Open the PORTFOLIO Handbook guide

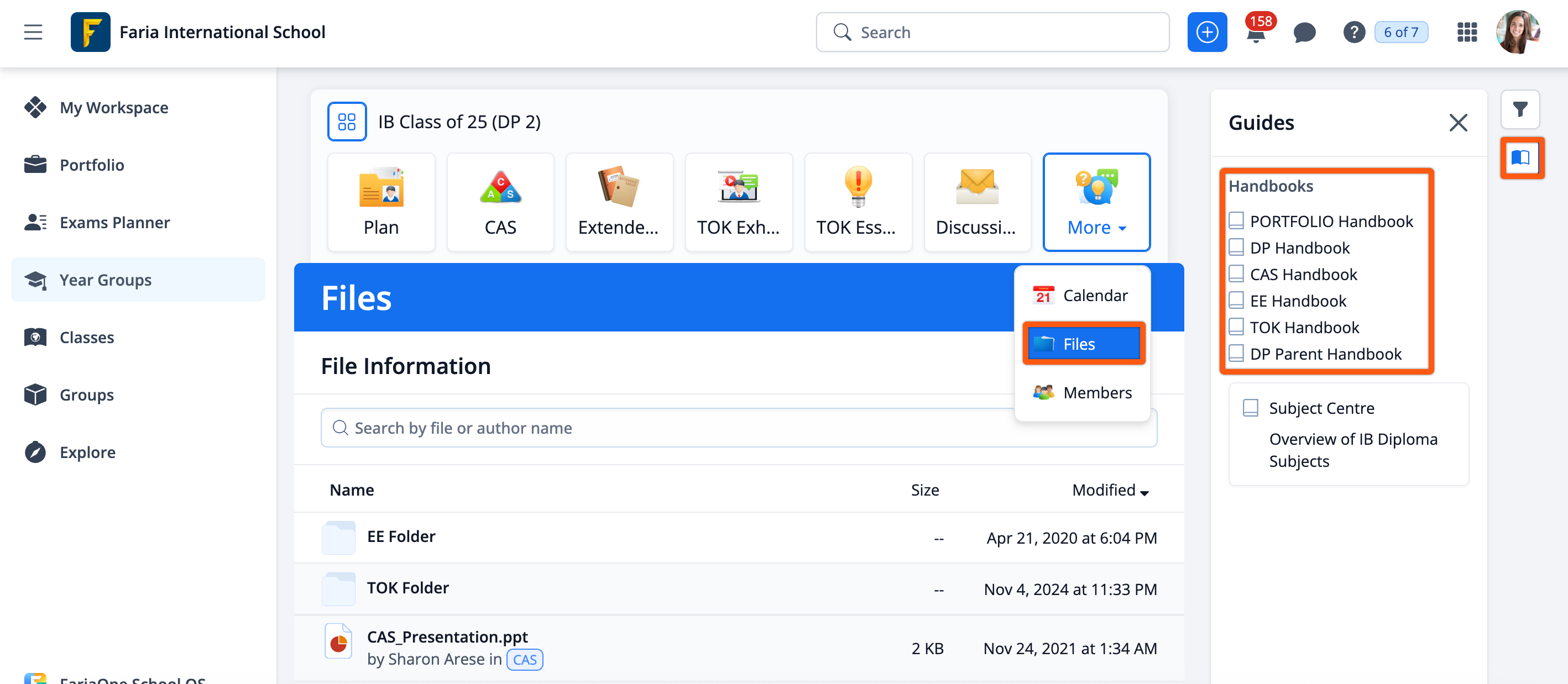[x=1331, y=220]
